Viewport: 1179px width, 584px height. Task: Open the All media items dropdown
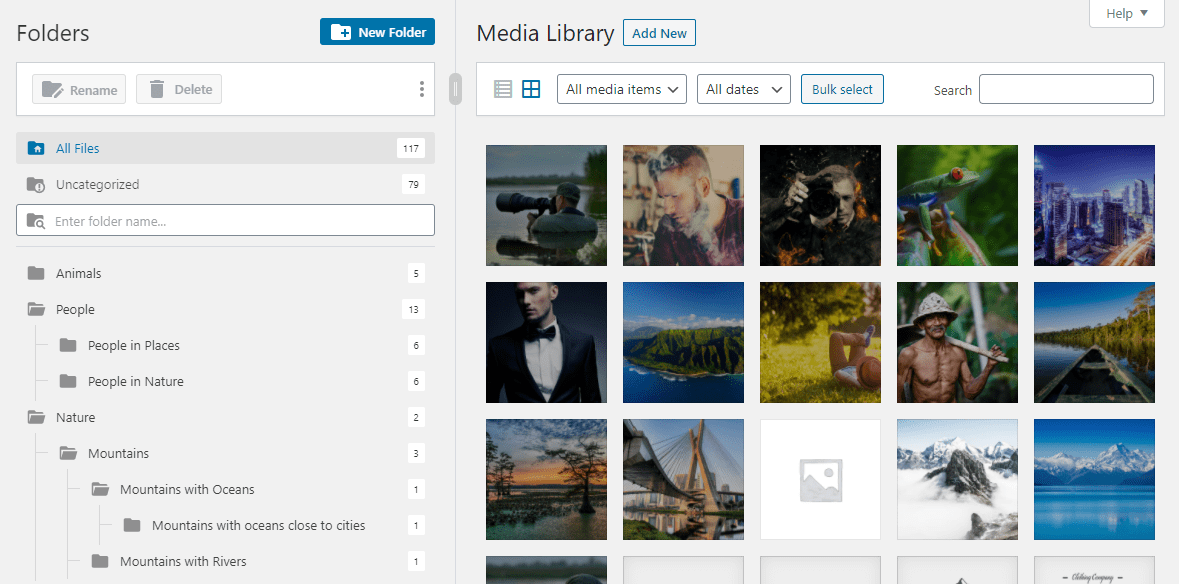[622, 89]
